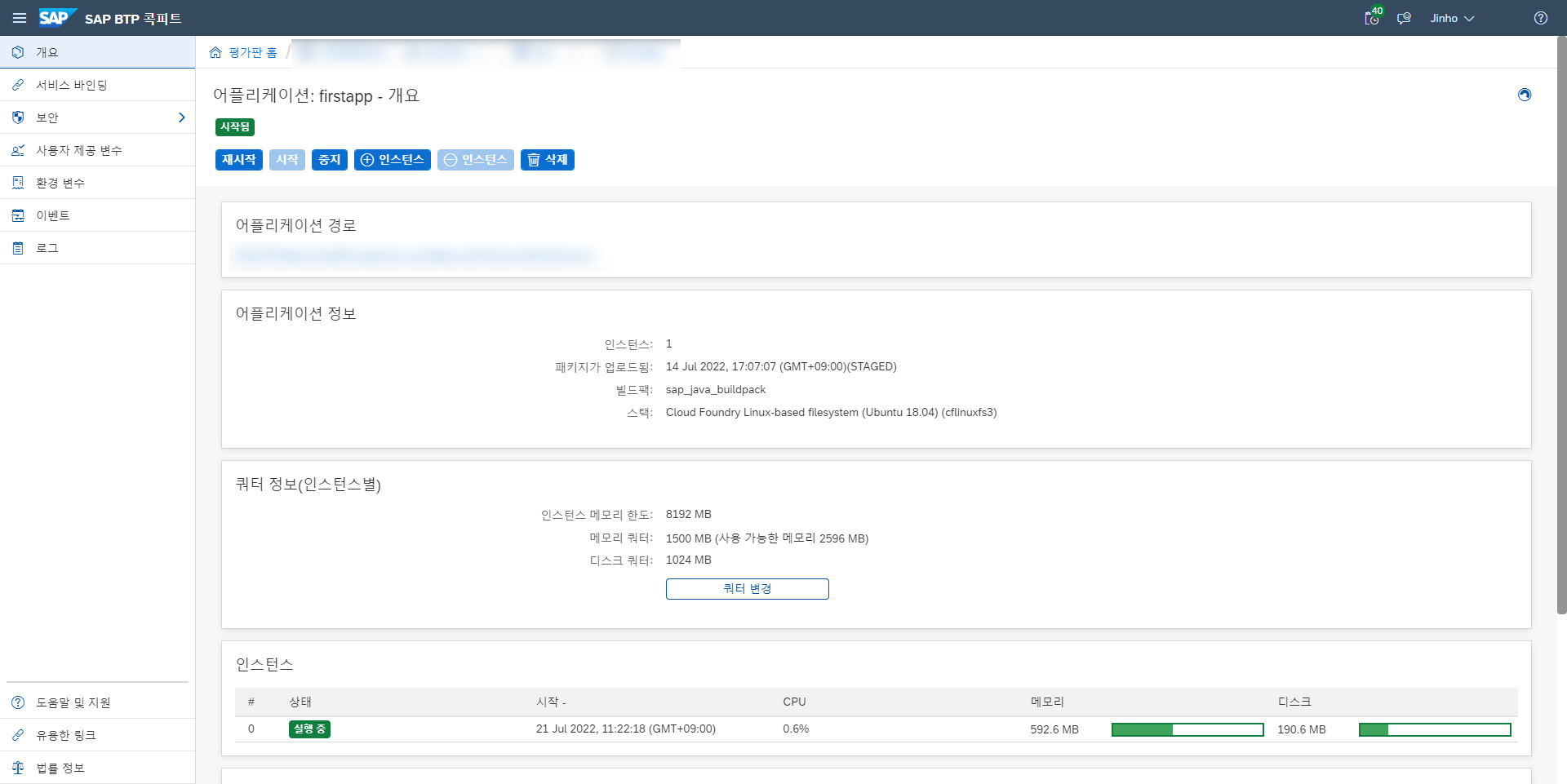Click instance 0's memory usage bar
Image resolution: width=1567 pixels, height=784 pixels.
click(1187, 729)
